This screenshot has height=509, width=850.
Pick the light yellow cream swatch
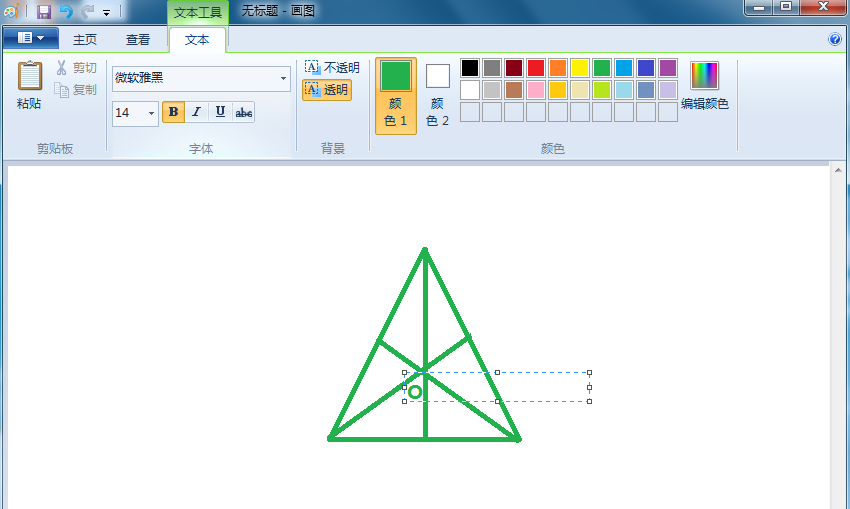pos(579,90)
